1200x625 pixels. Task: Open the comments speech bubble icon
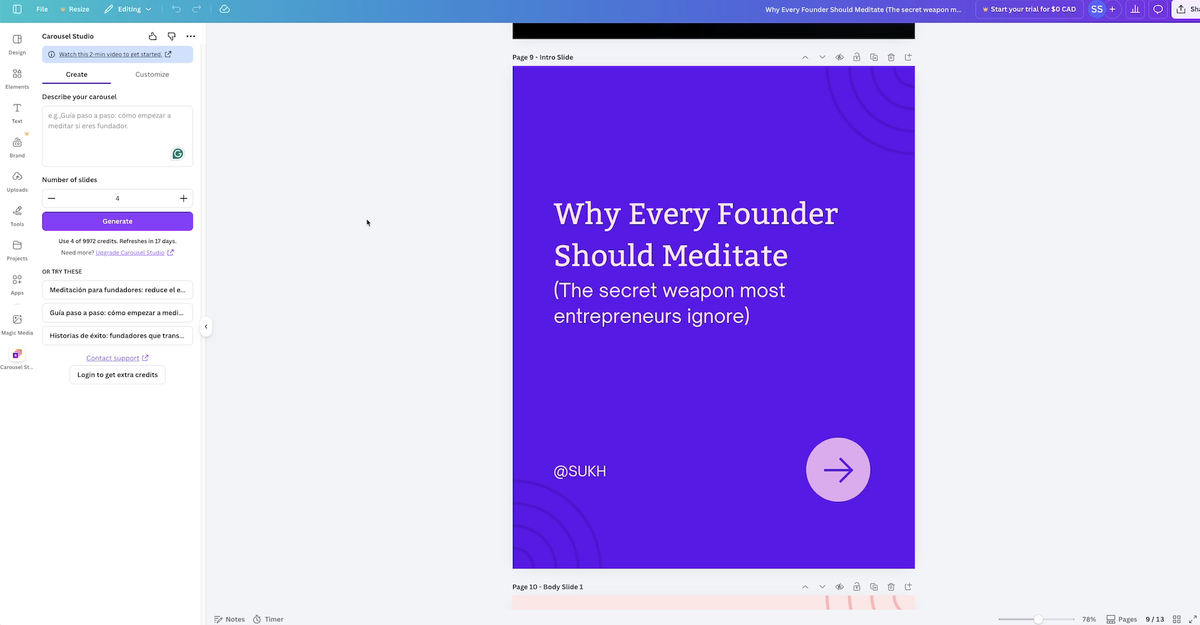tap(1158, 9)
